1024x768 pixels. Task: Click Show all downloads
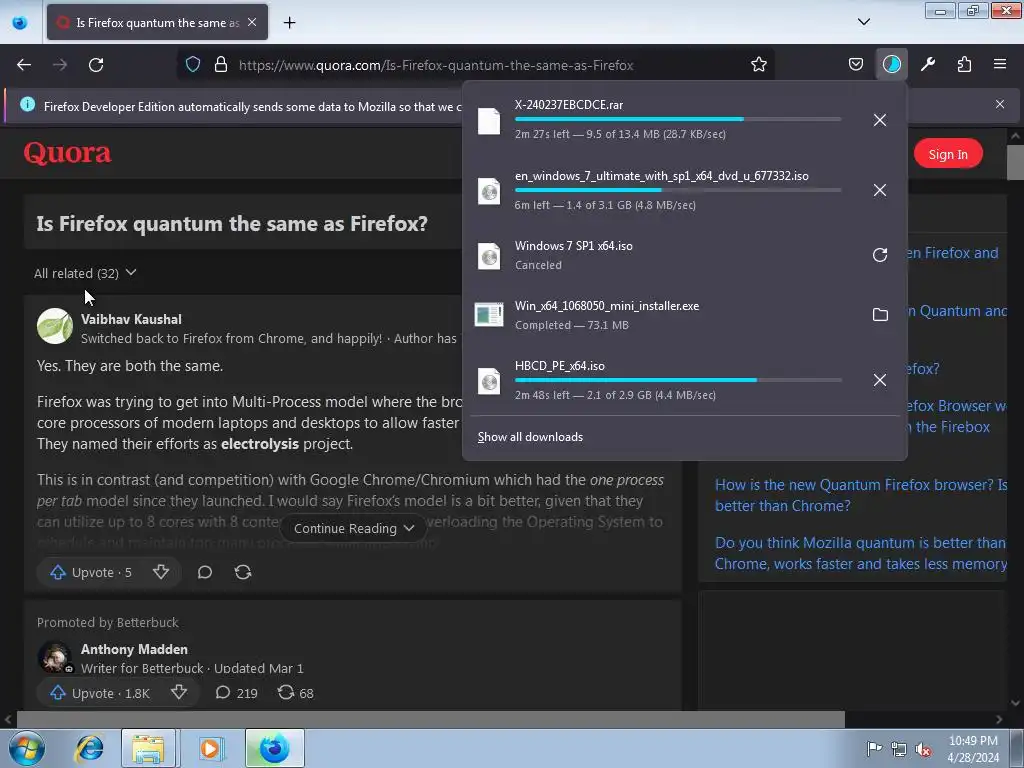click(x=530, y=437)
